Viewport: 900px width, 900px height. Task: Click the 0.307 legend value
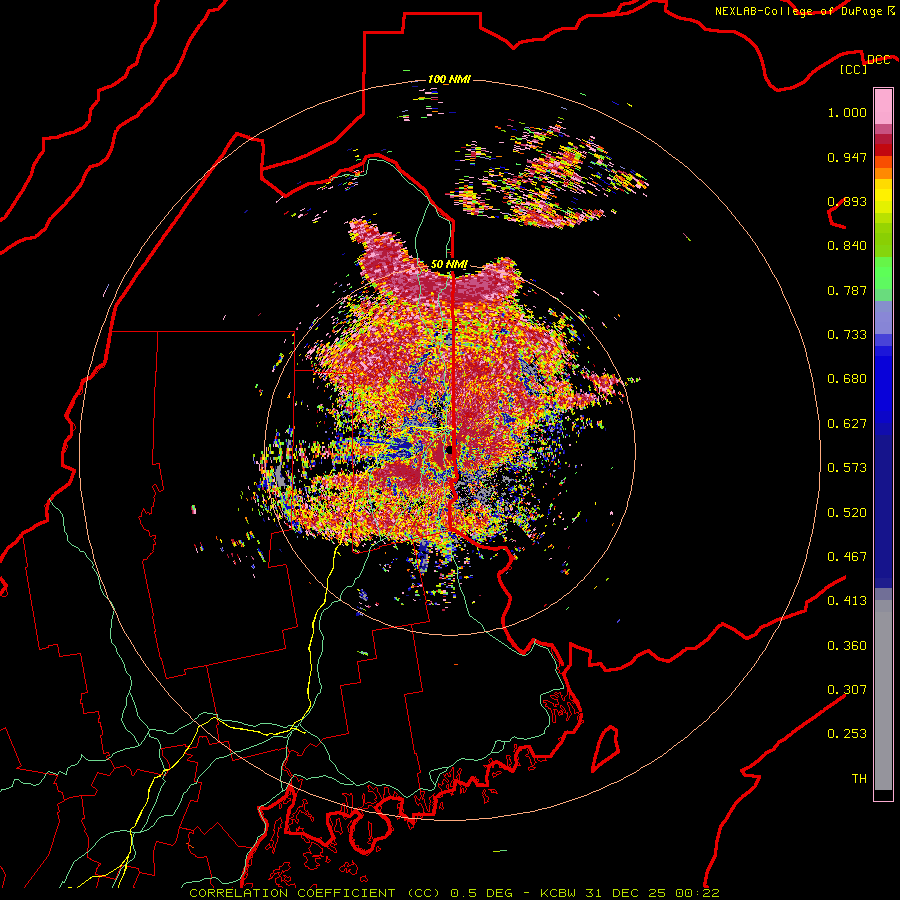point(847,690)
